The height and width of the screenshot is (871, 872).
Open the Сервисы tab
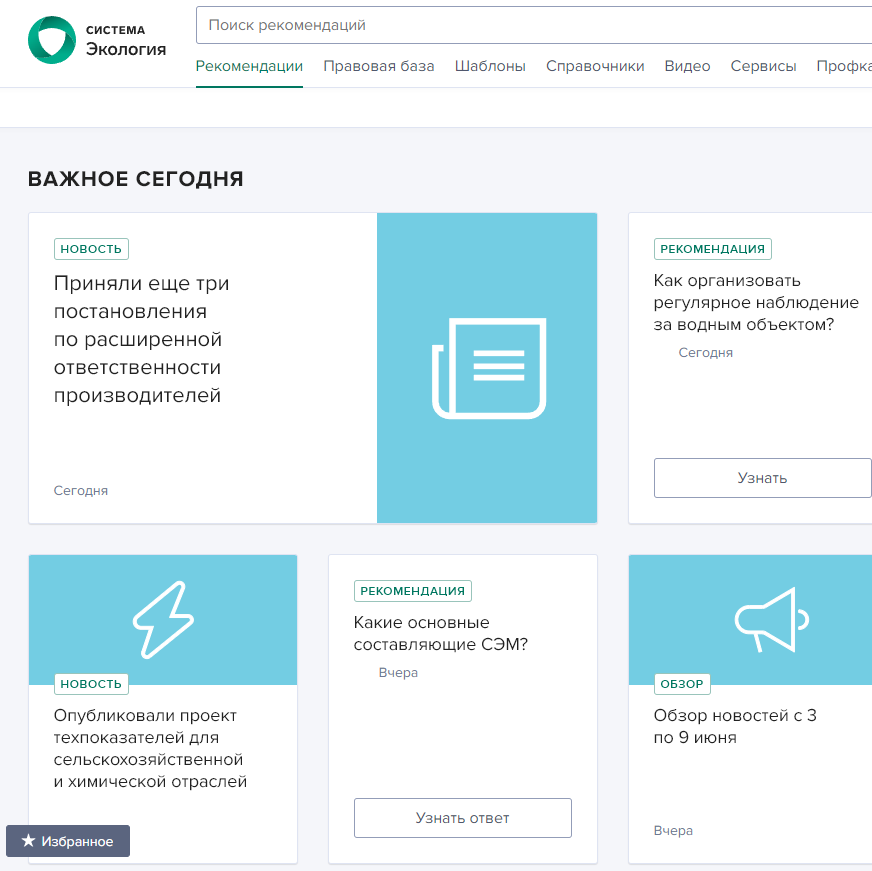[x=763, y=67]
